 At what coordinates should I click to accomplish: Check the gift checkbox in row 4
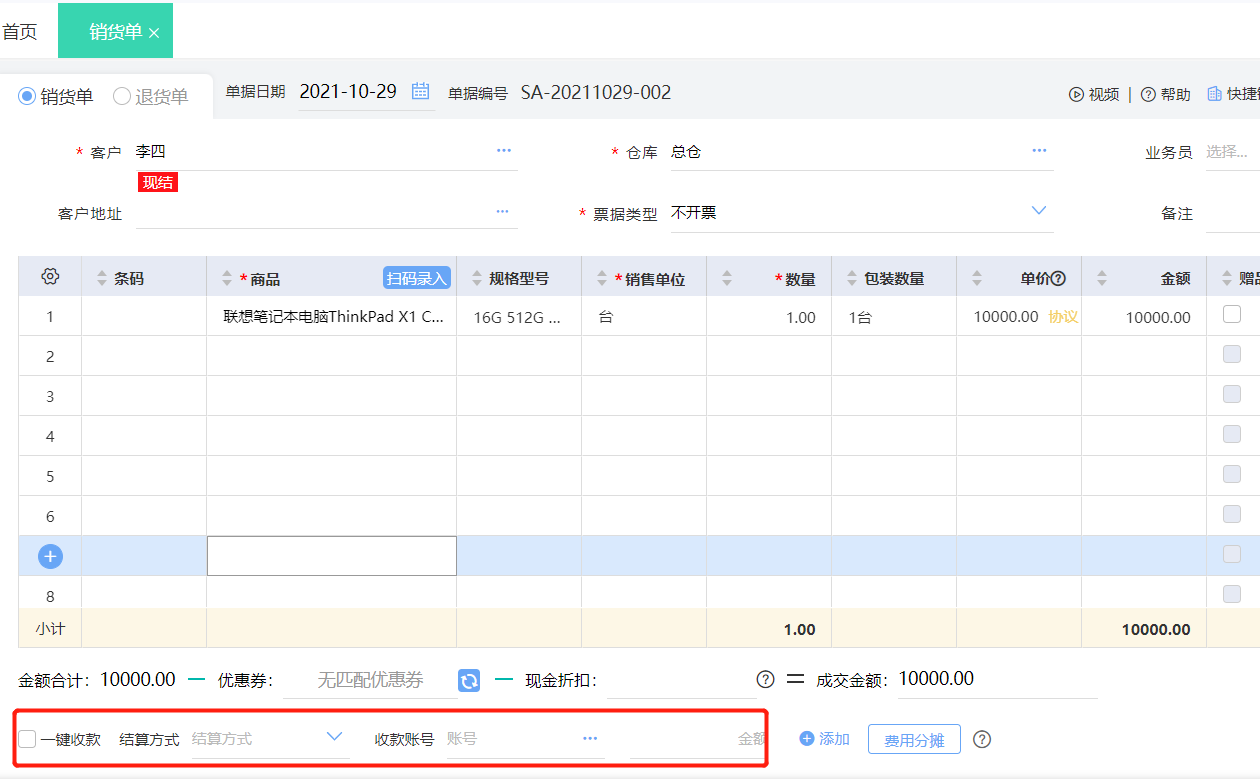(1232, 434)
